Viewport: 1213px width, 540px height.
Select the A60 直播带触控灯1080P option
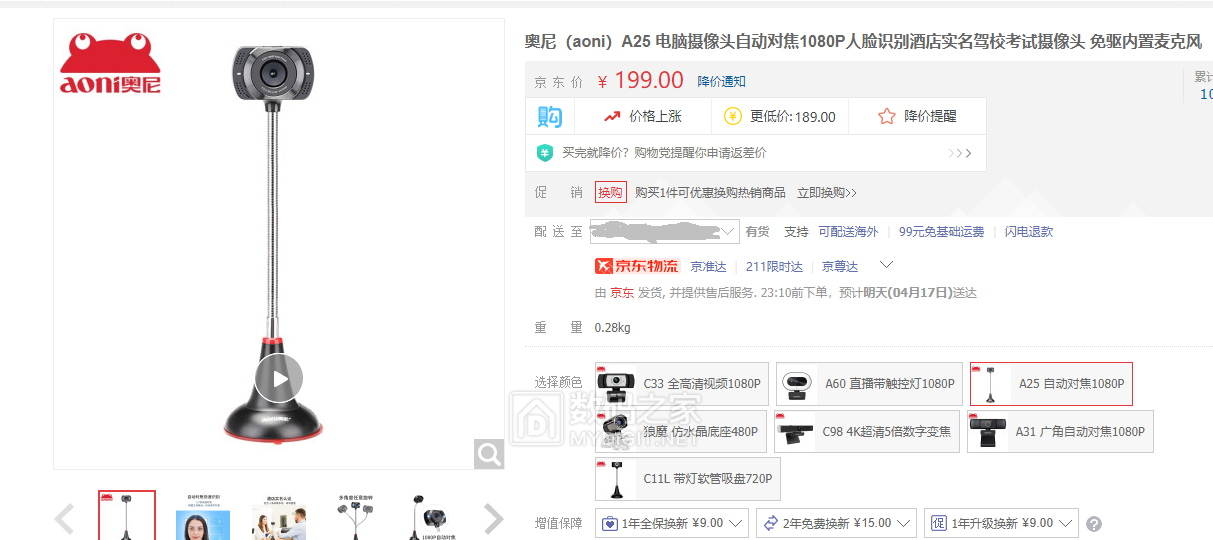click(869, 384)
